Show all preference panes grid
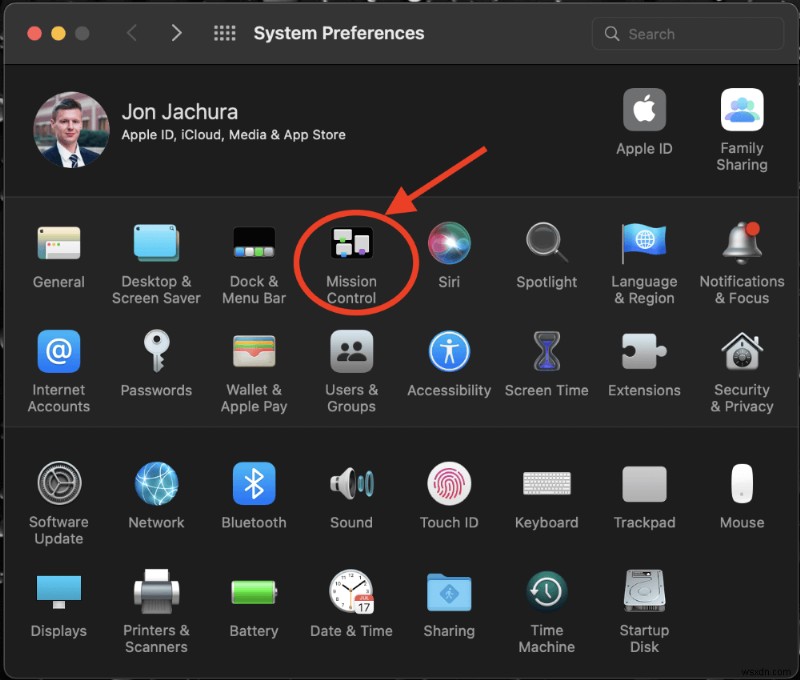The height and width of the screenshot is (680, 800). point(224,32)
